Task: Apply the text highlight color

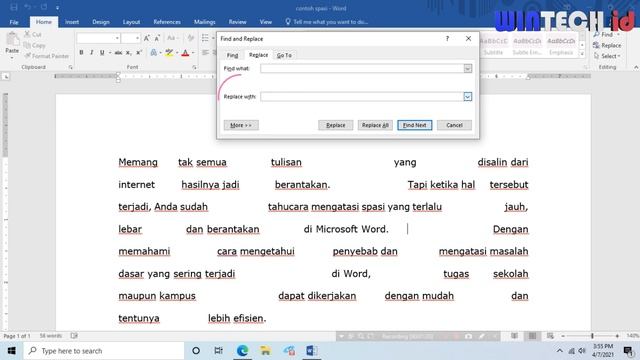Action: coord(169,53)
